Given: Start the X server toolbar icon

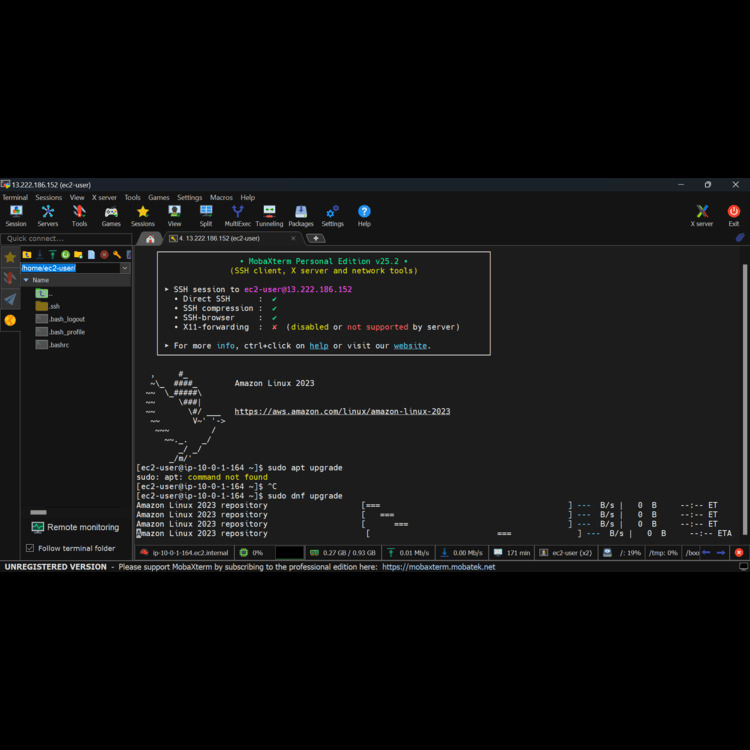Looking at the screenshot, I should [702, 216].
